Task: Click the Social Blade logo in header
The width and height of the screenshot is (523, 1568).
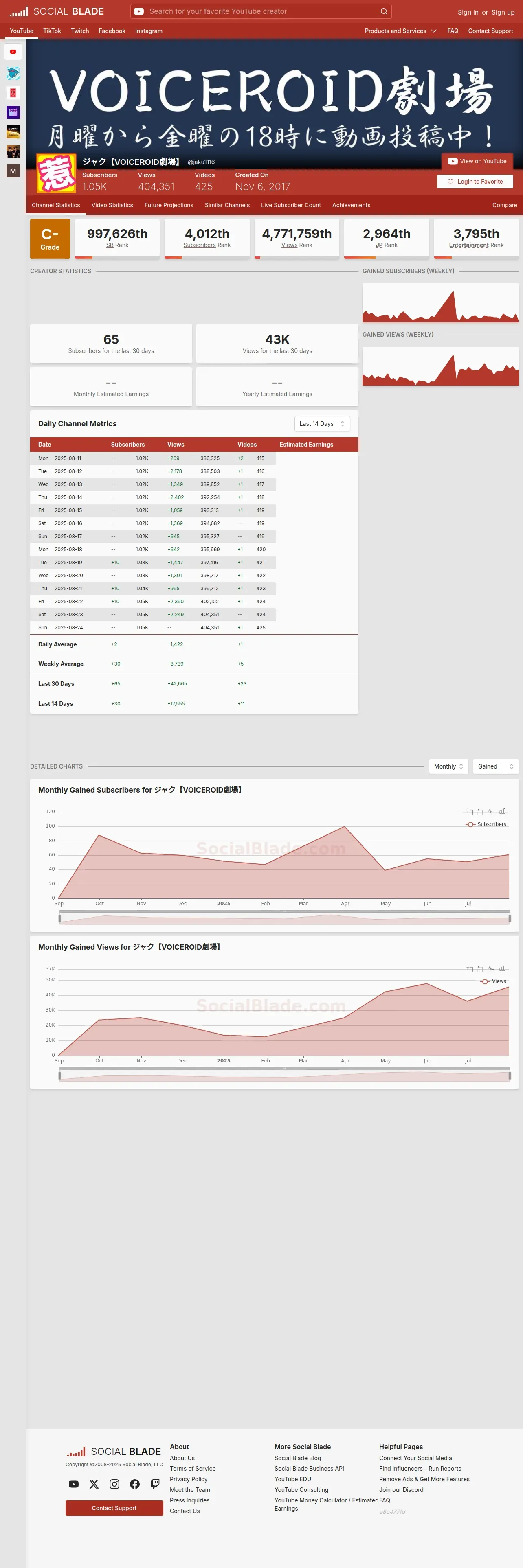Action: (x=57, y=11)
